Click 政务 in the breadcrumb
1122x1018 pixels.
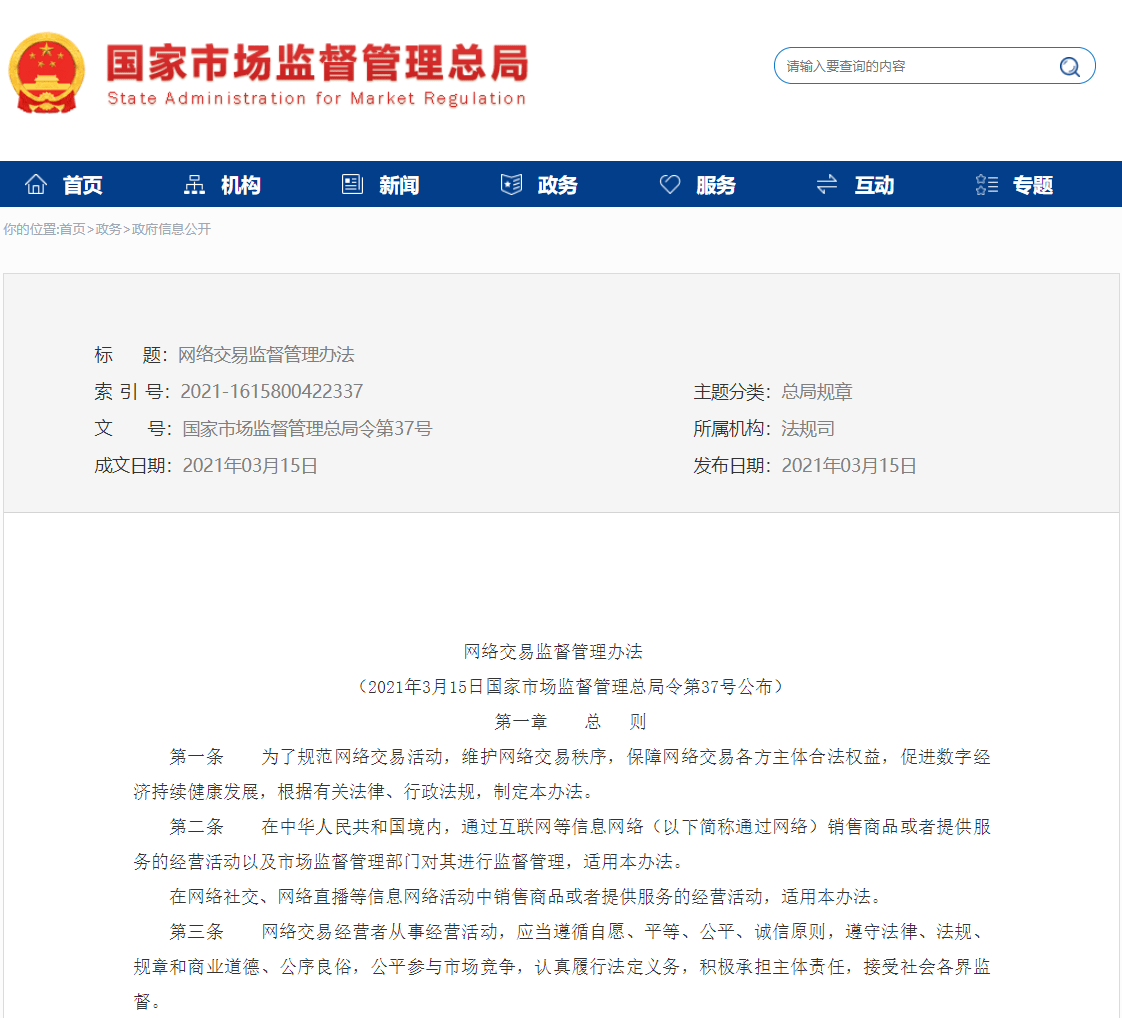point(108,229)
